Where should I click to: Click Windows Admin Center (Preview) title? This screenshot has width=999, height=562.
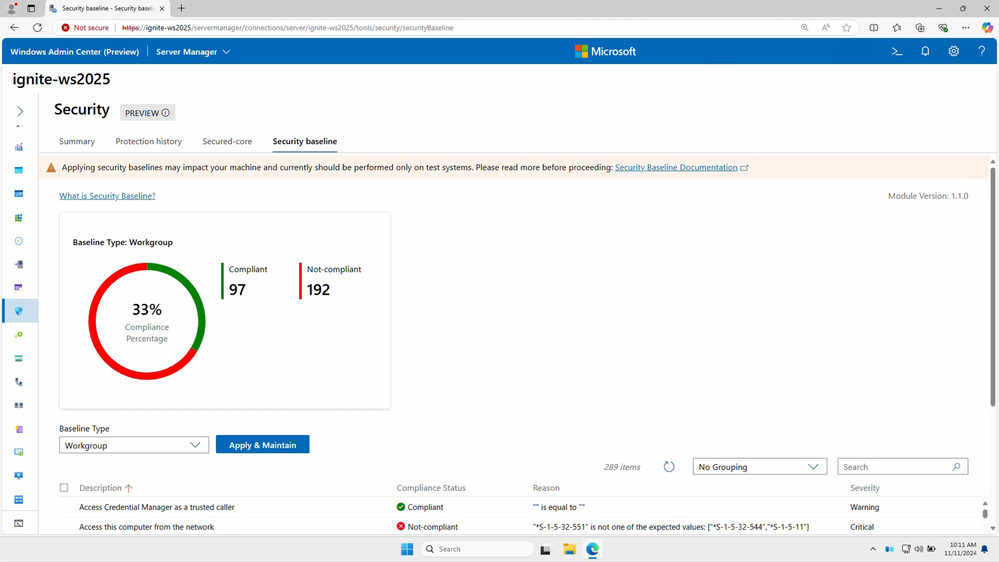(75, 52)
